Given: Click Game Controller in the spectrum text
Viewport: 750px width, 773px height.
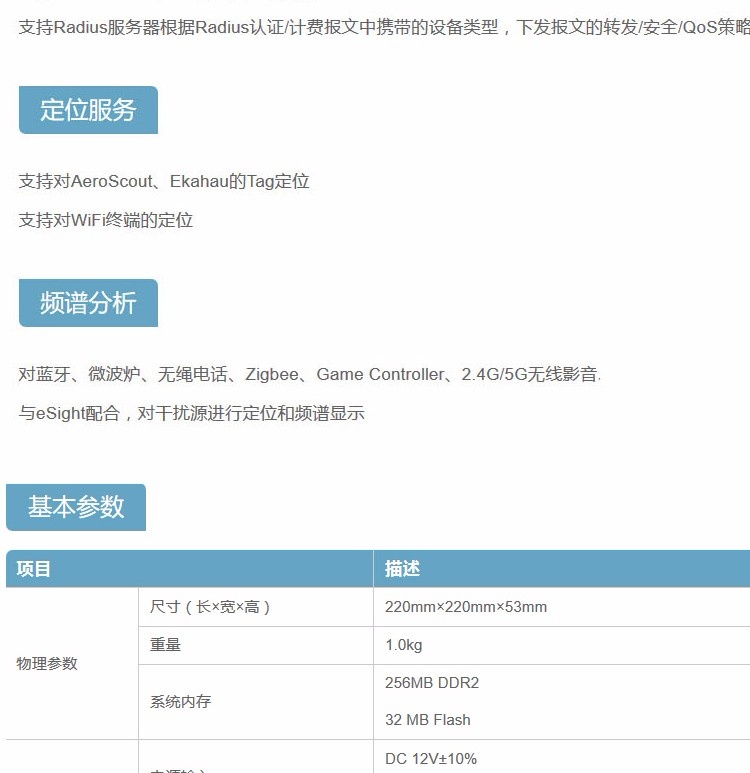Looking at the screenshot, I should 380,374.
